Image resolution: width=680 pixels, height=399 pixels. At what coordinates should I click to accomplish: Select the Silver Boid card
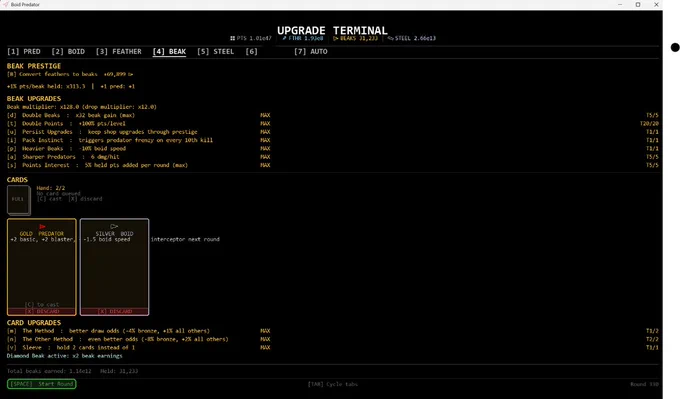pos(114,267)
